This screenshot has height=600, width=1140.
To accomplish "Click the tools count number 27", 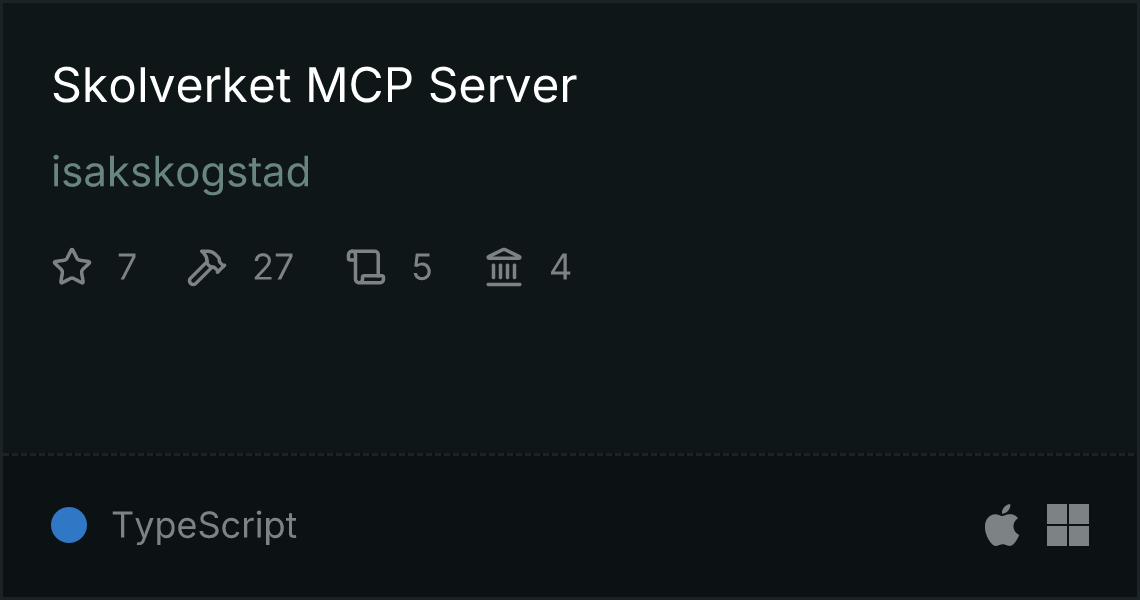I will coord(273,267).
